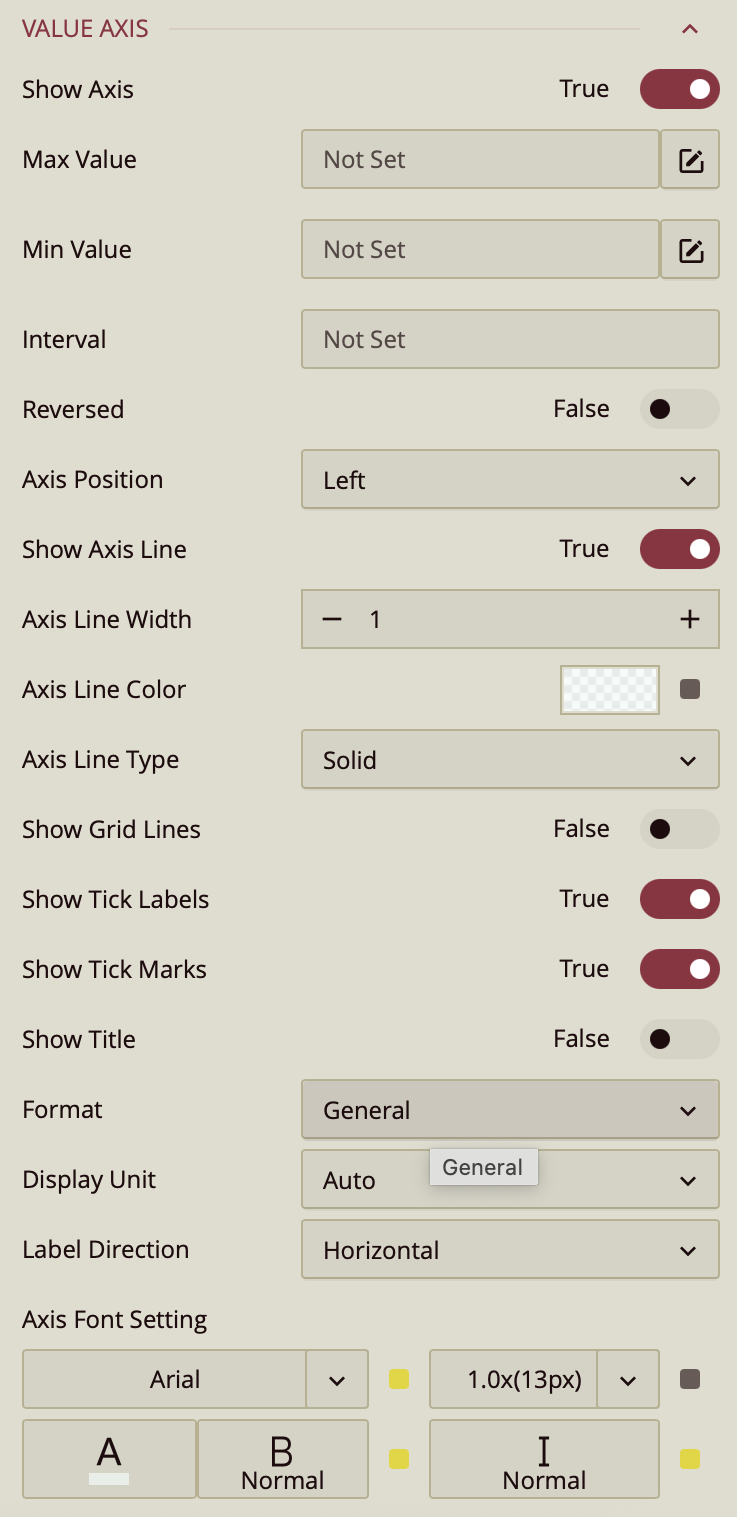Click the edit icon beside Max Value
The height and width of the screenshot is (1517, 737).
tap(690, 160)
